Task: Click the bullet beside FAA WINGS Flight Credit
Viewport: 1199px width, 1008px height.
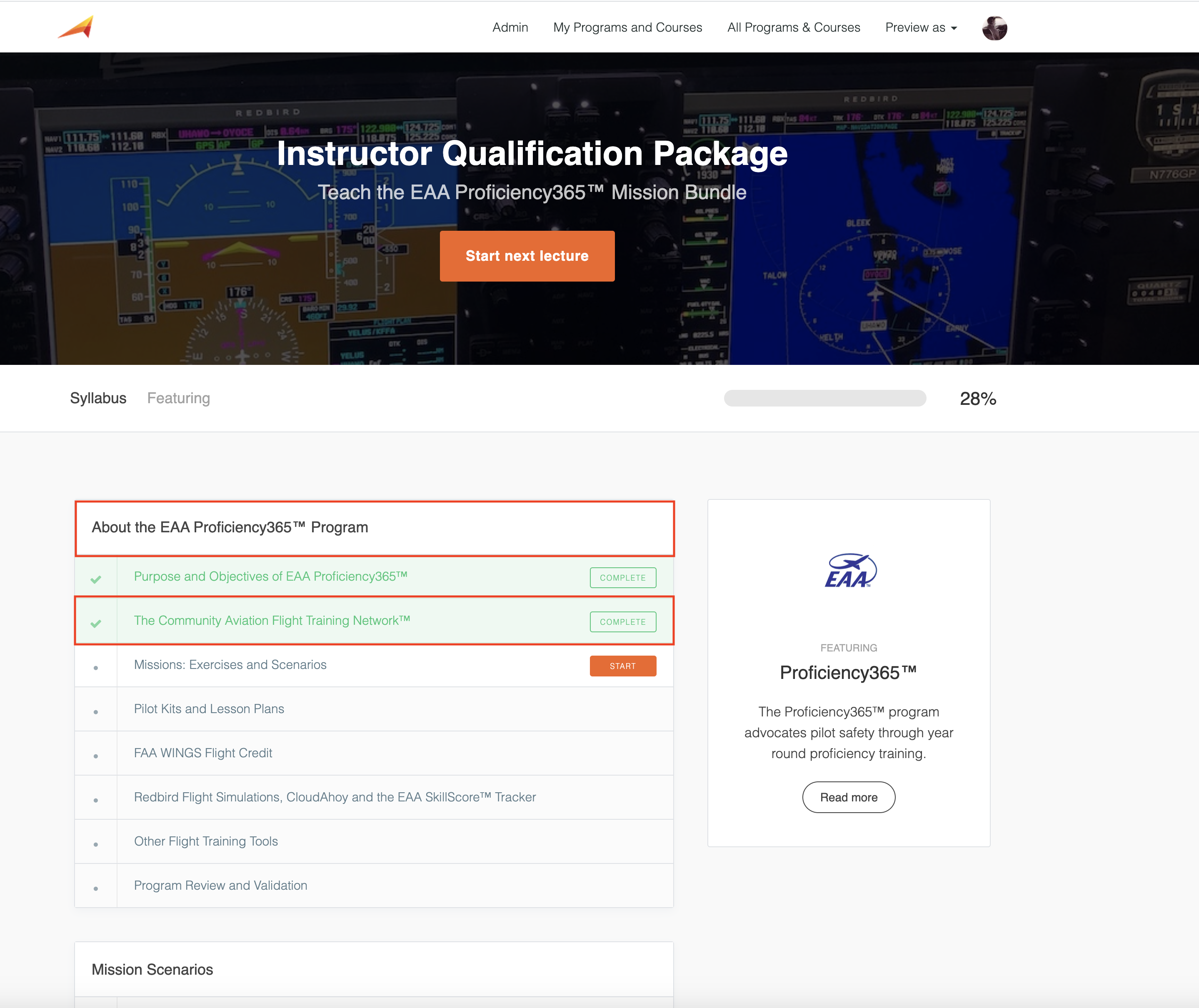Action: (96, 756)
